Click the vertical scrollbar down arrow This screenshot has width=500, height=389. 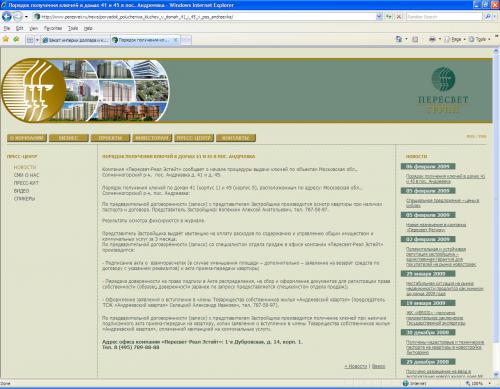pos(496,375)
